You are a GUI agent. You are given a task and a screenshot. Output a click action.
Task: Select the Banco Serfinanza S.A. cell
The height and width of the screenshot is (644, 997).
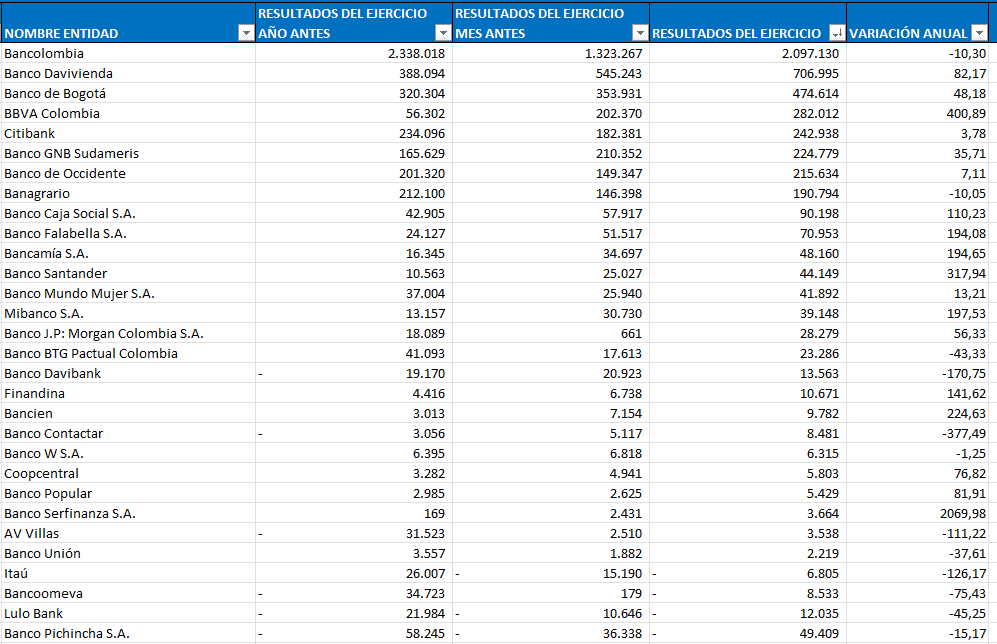[x=128, y=514]
